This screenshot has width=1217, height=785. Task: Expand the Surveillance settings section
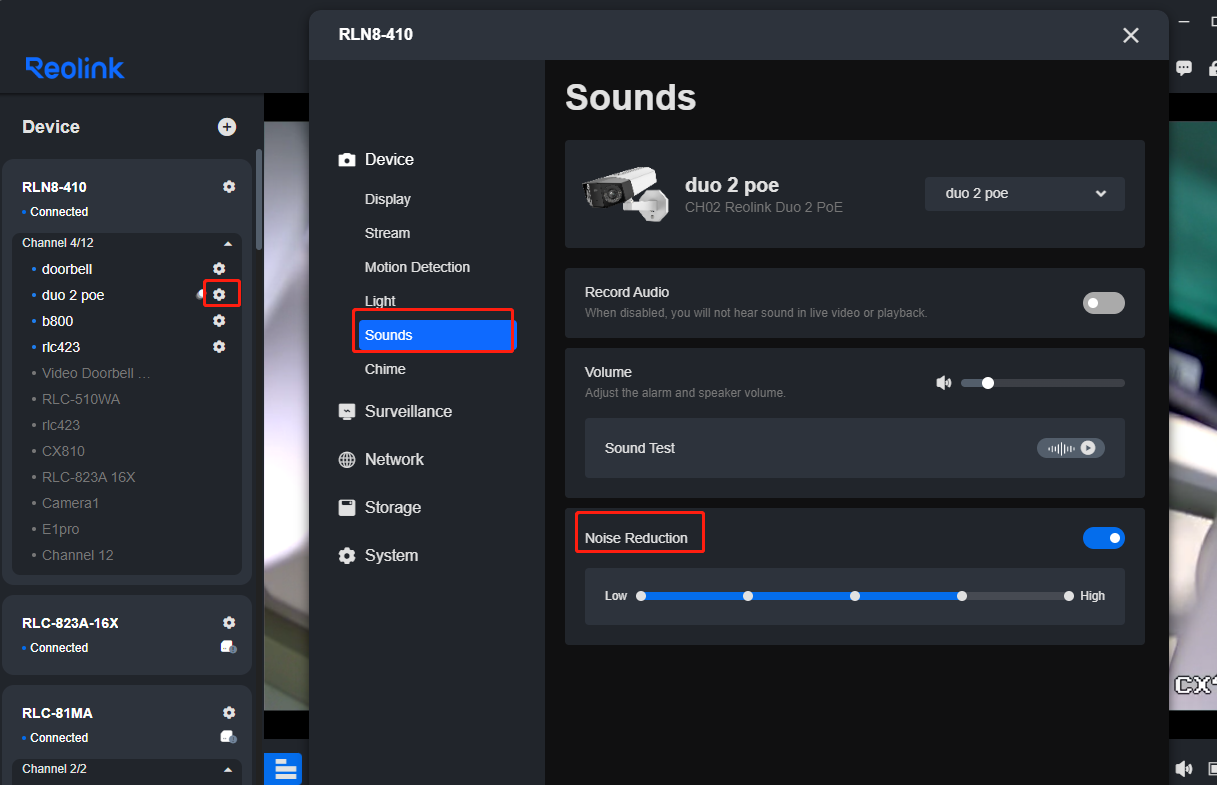(395, 411)
